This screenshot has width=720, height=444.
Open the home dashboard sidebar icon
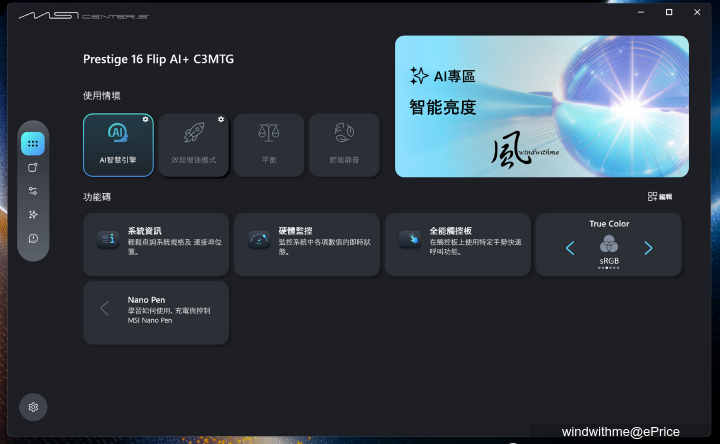pyautogui.click(x=33, y=144)
